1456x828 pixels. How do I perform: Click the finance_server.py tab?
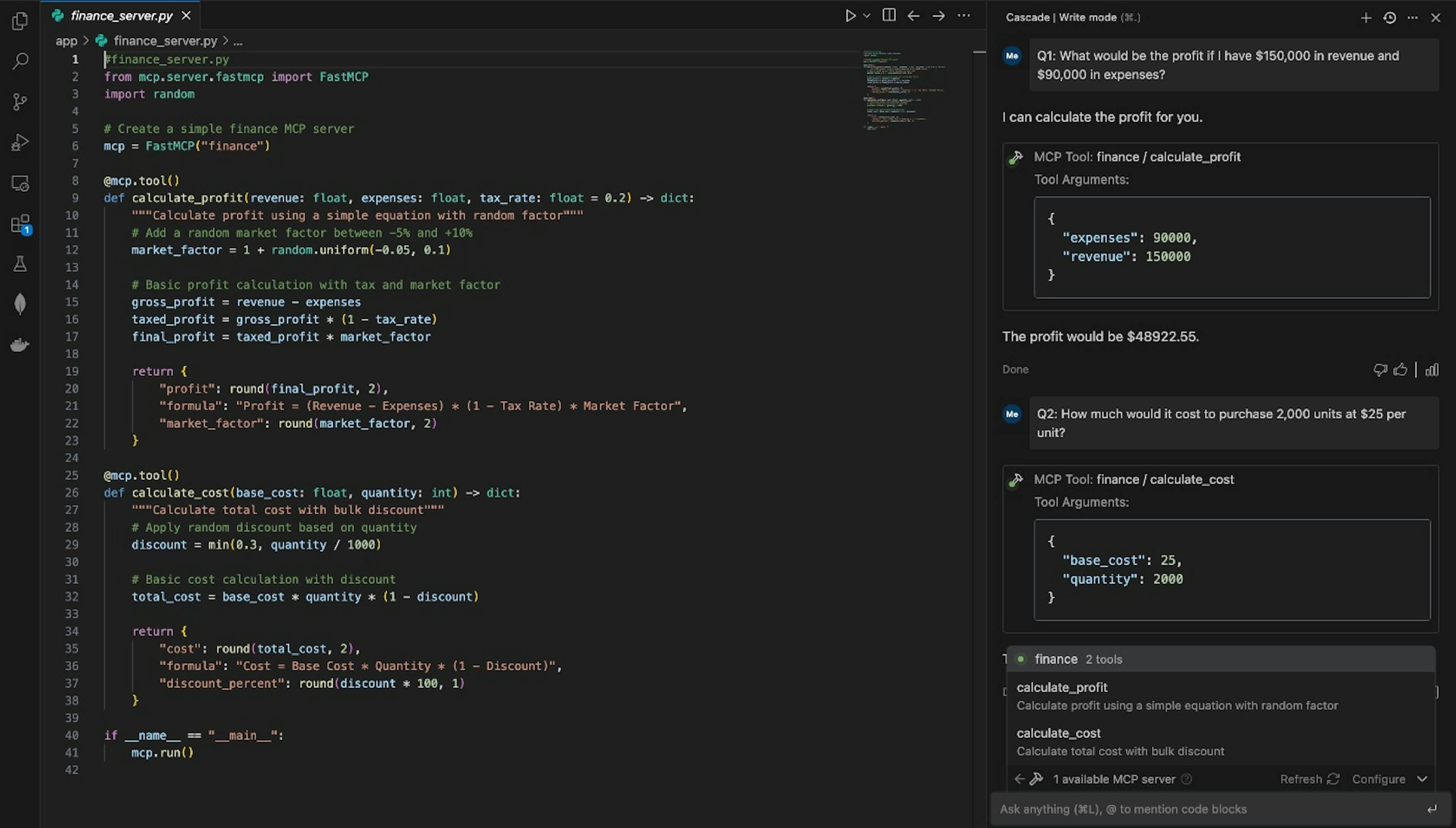(x=119, y=15)
